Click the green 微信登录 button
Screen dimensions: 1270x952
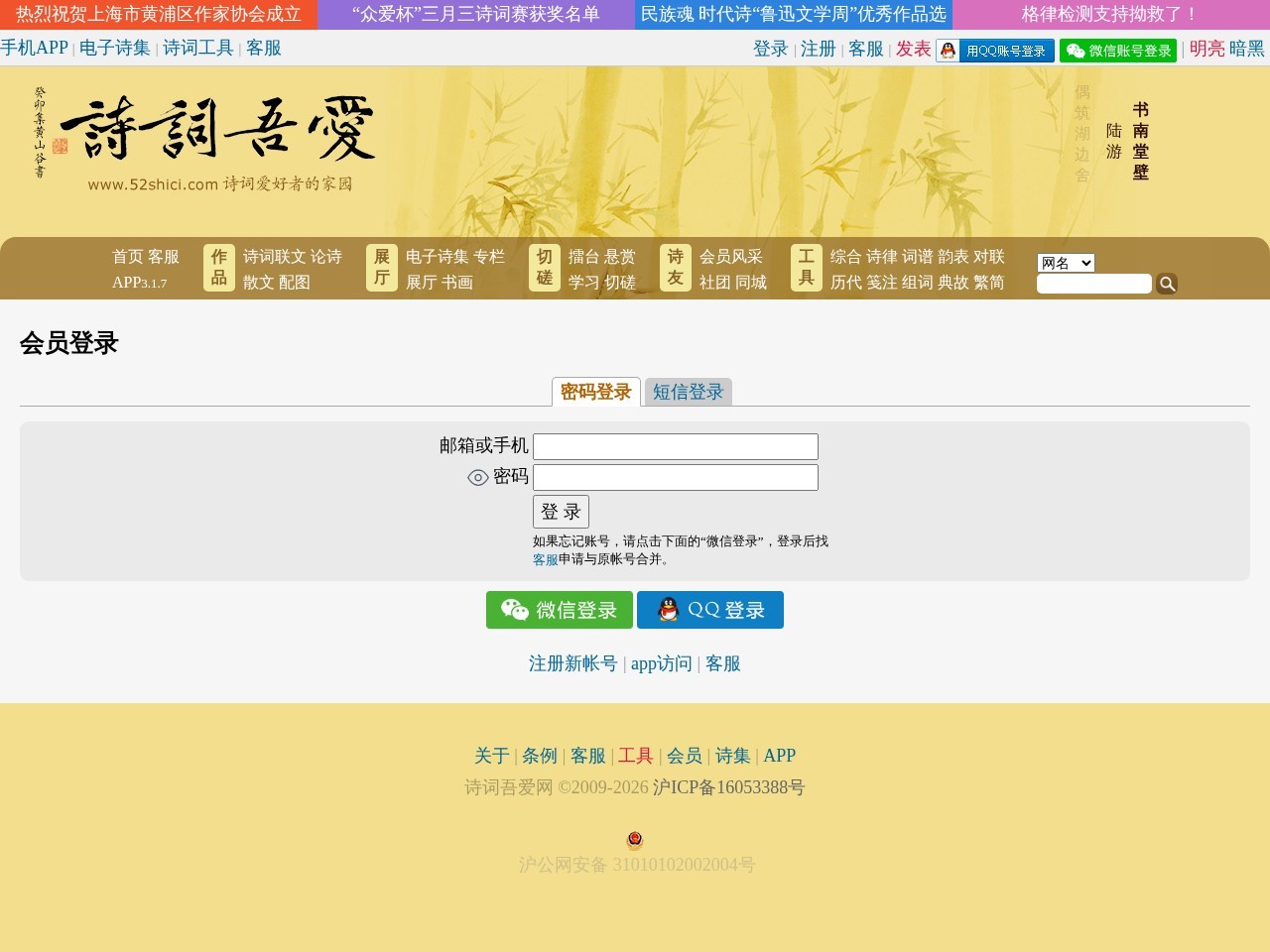coord(560,610)
